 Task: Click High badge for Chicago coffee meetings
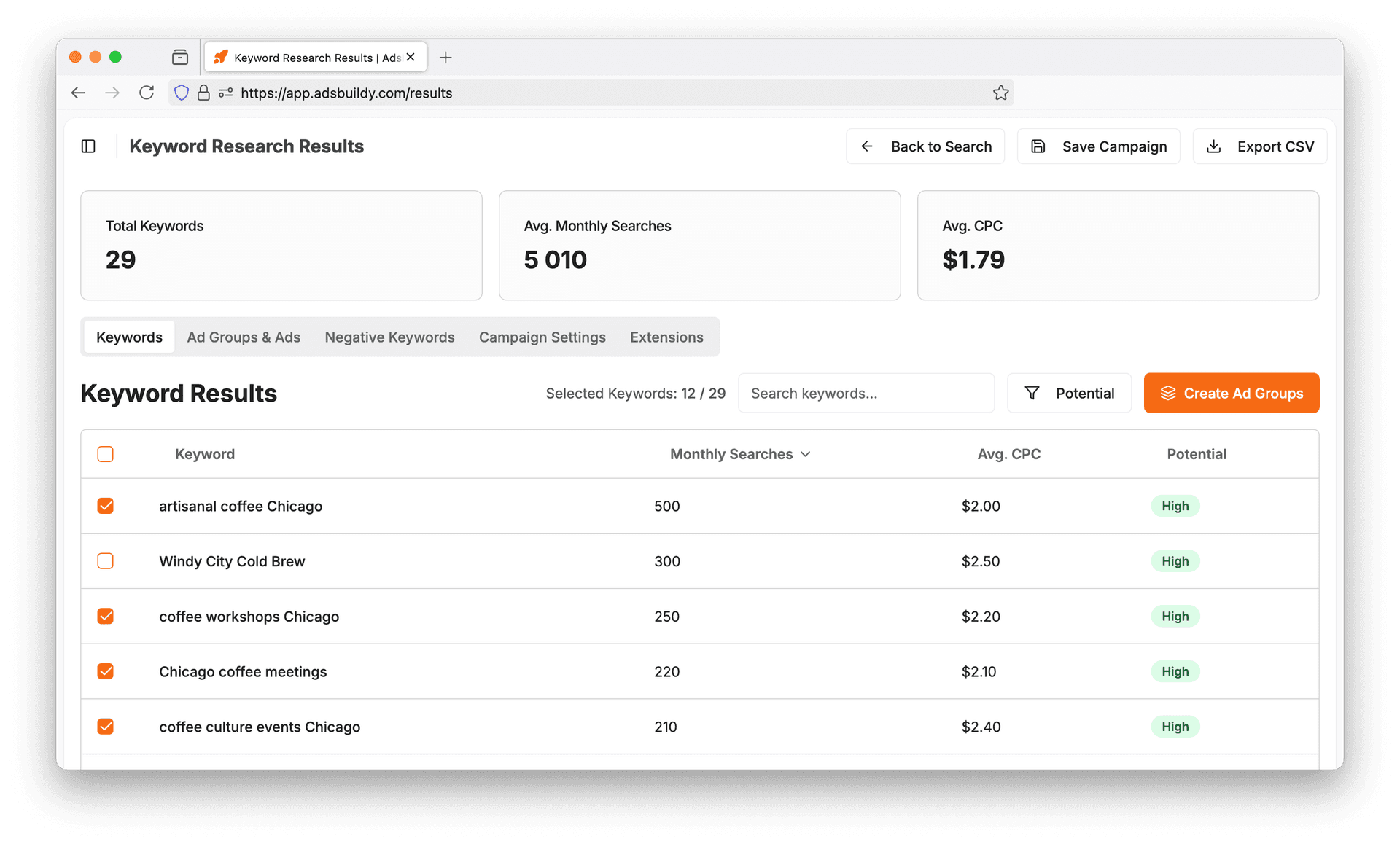(1175, 671)
